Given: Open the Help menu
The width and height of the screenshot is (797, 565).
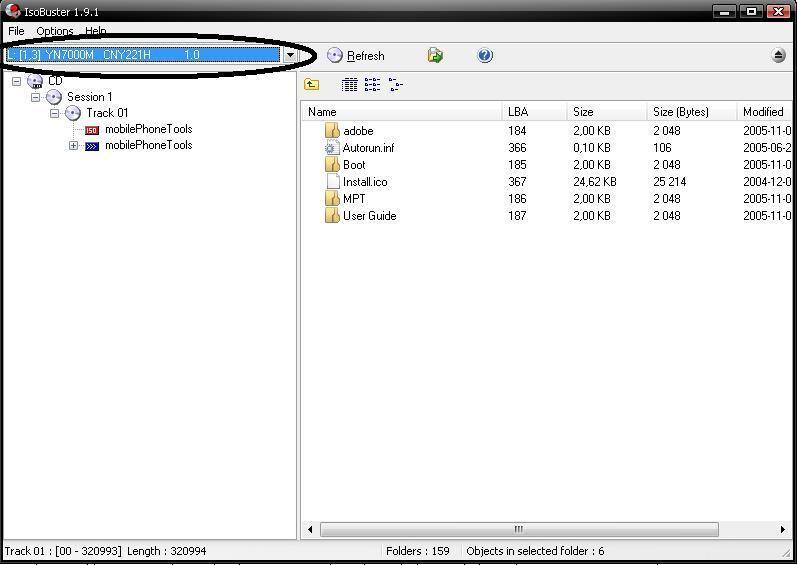Looking at the screenshot, I should pyautogui.click(x=96, y=31).
